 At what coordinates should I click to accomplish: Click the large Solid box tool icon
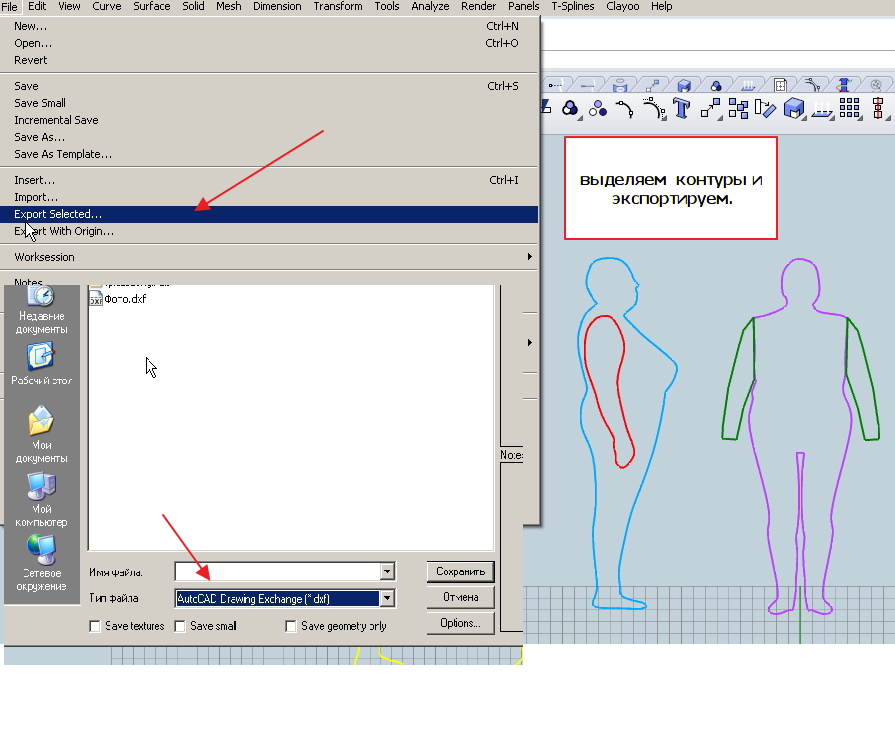click(793, 108)
